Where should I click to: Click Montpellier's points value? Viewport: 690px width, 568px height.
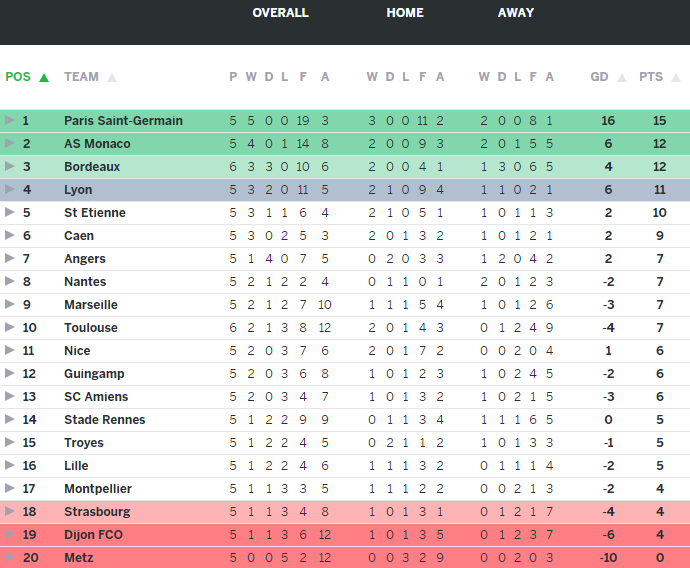point(660,488)
